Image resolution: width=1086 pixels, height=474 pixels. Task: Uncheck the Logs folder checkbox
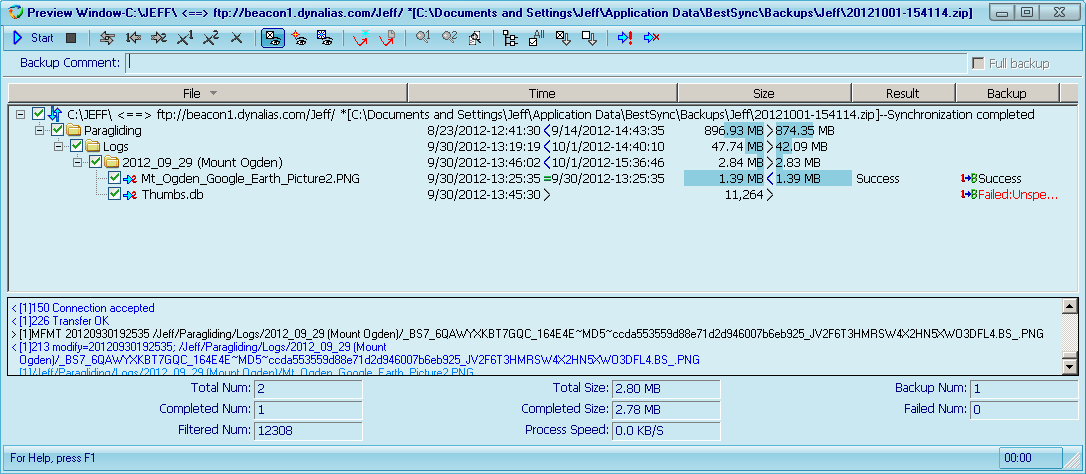(x=76, y=146)
